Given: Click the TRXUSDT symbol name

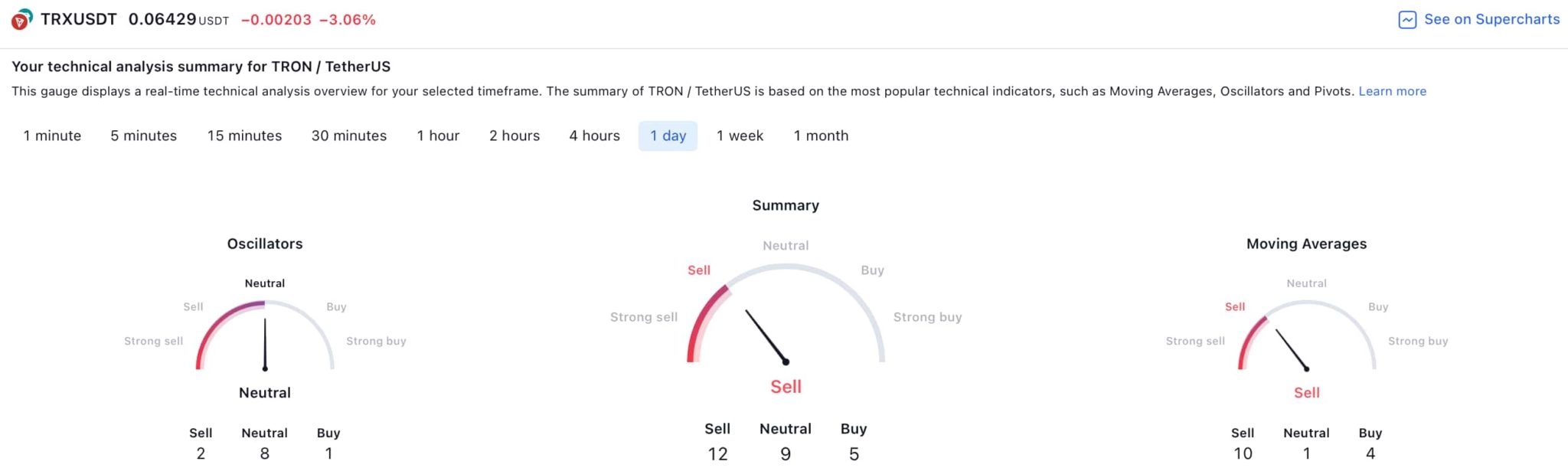Looking at the screenshot, I should tap(78, 19).
